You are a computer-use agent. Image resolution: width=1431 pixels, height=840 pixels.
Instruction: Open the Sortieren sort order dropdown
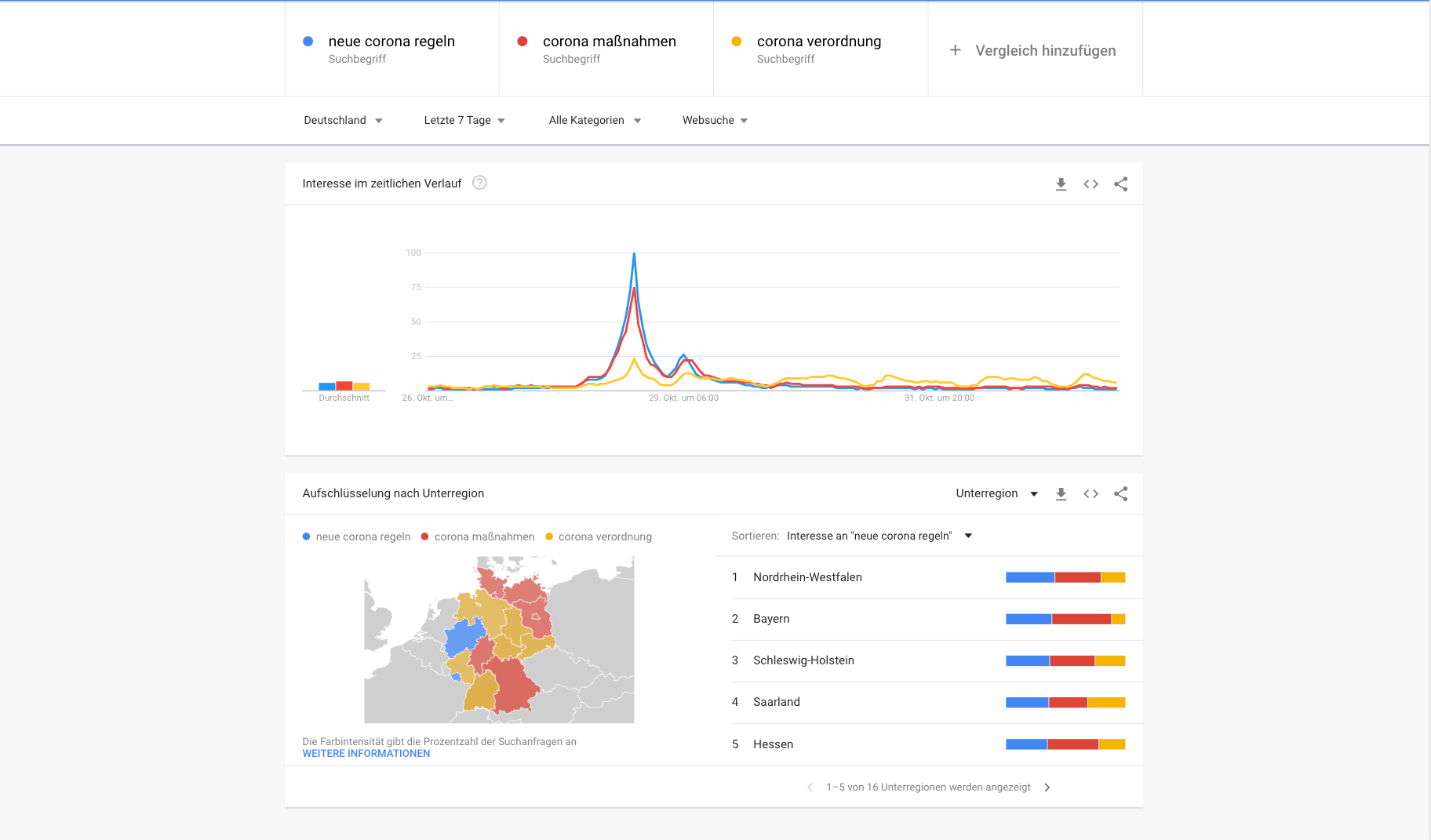879,536
